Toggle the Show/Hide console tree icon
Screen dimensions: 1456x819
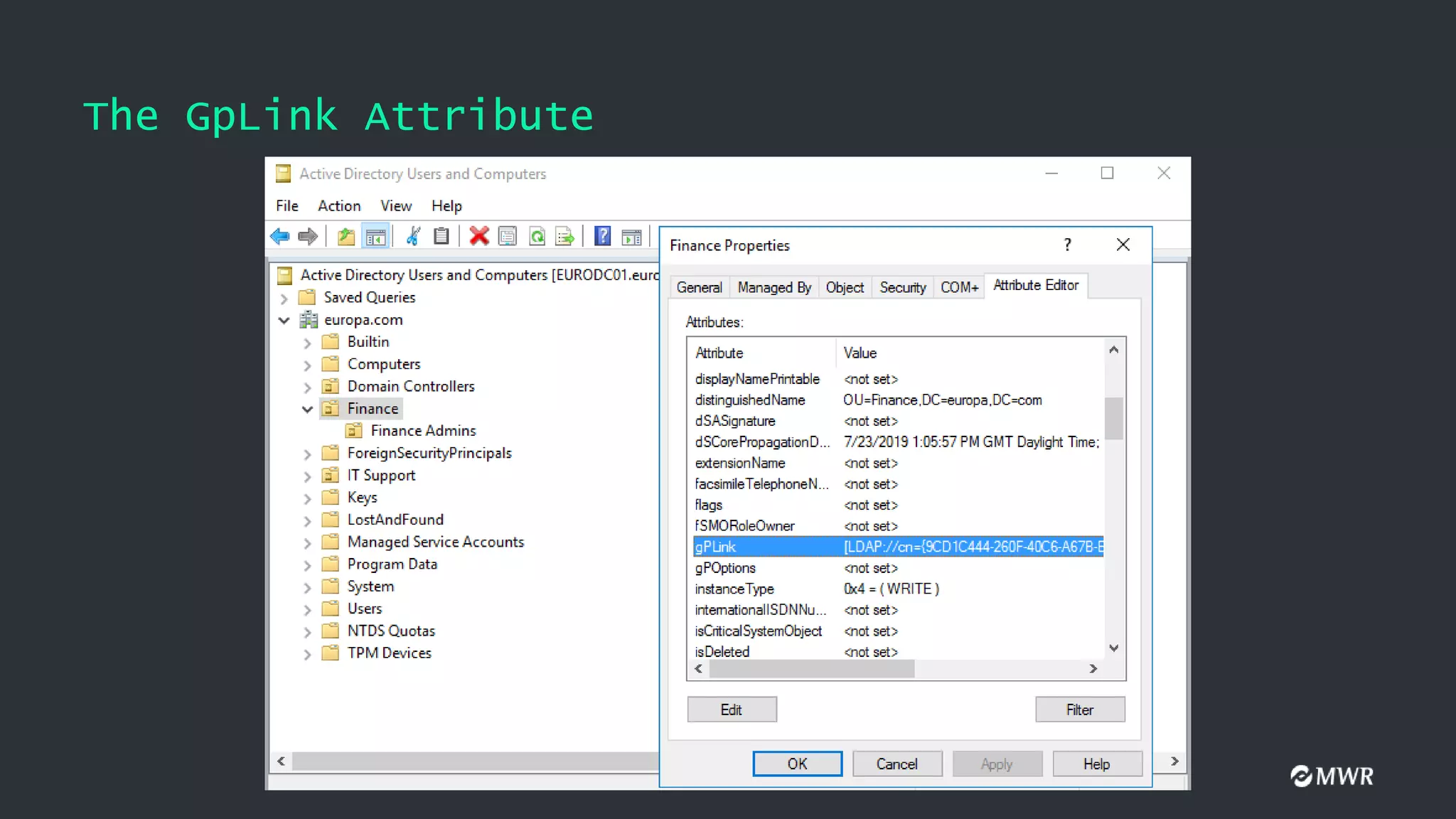click(x=375, y=236)
